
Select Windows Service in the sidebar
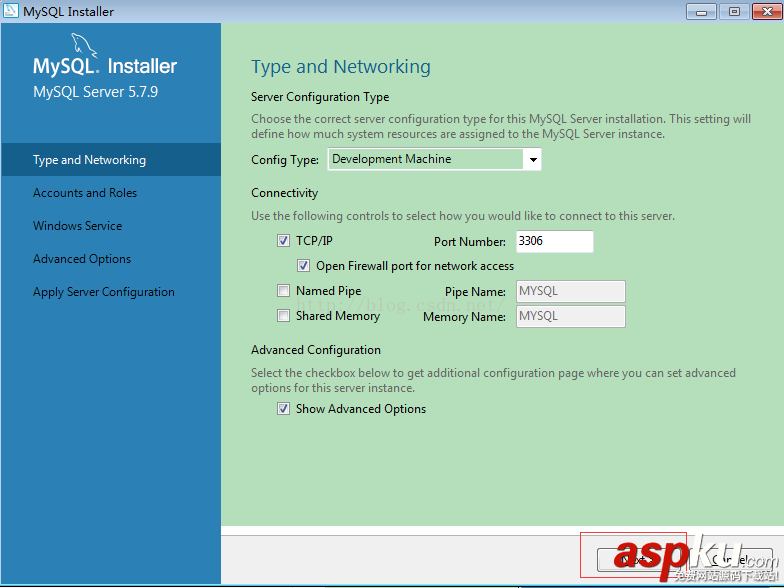click(78, 226)
